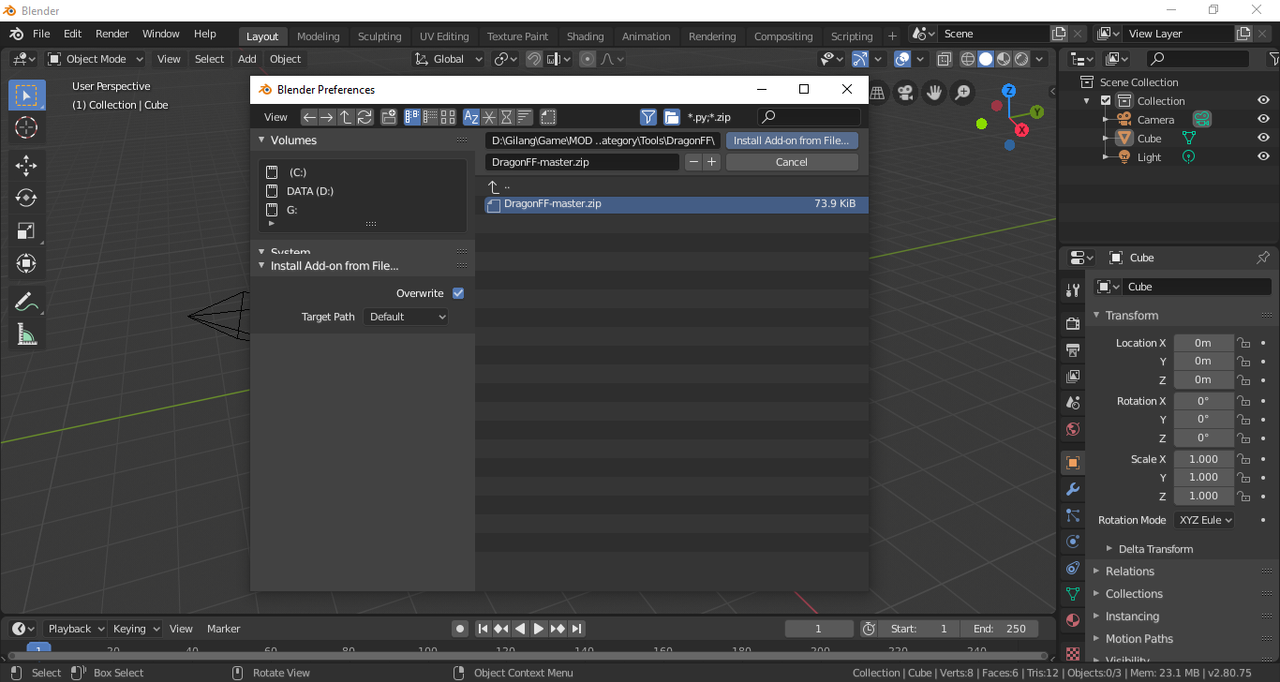Click the file browser search field

coord(808,117)
